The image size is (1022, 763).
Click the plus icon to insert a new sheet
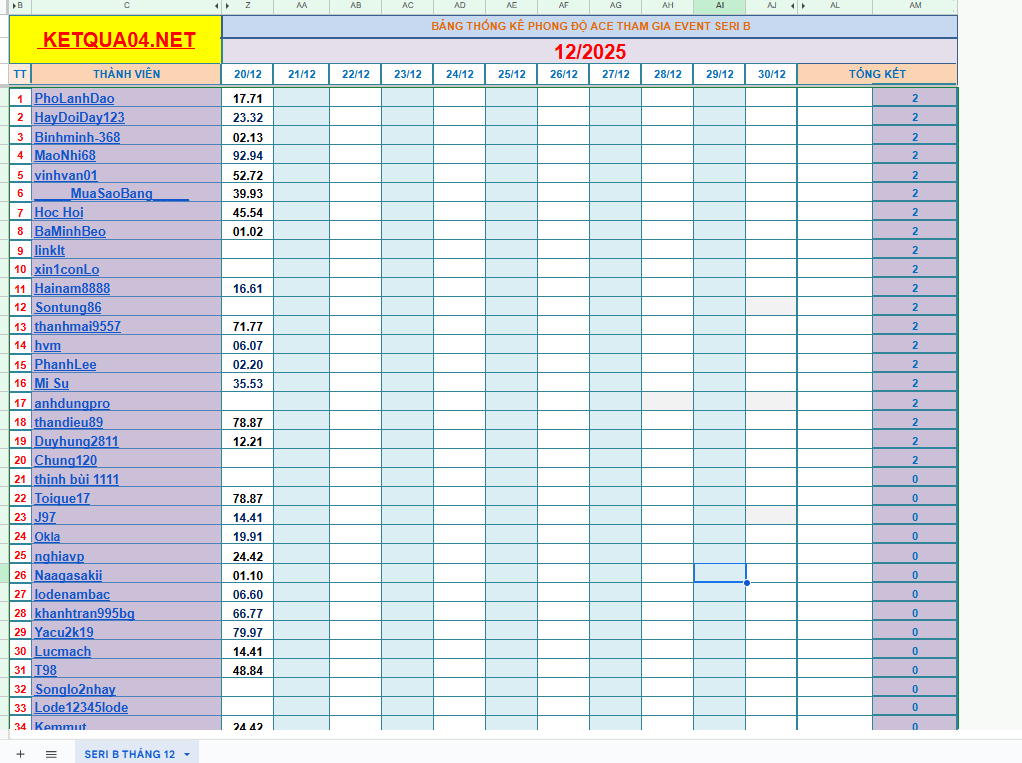pyautogui.click(x=20, y=753)
